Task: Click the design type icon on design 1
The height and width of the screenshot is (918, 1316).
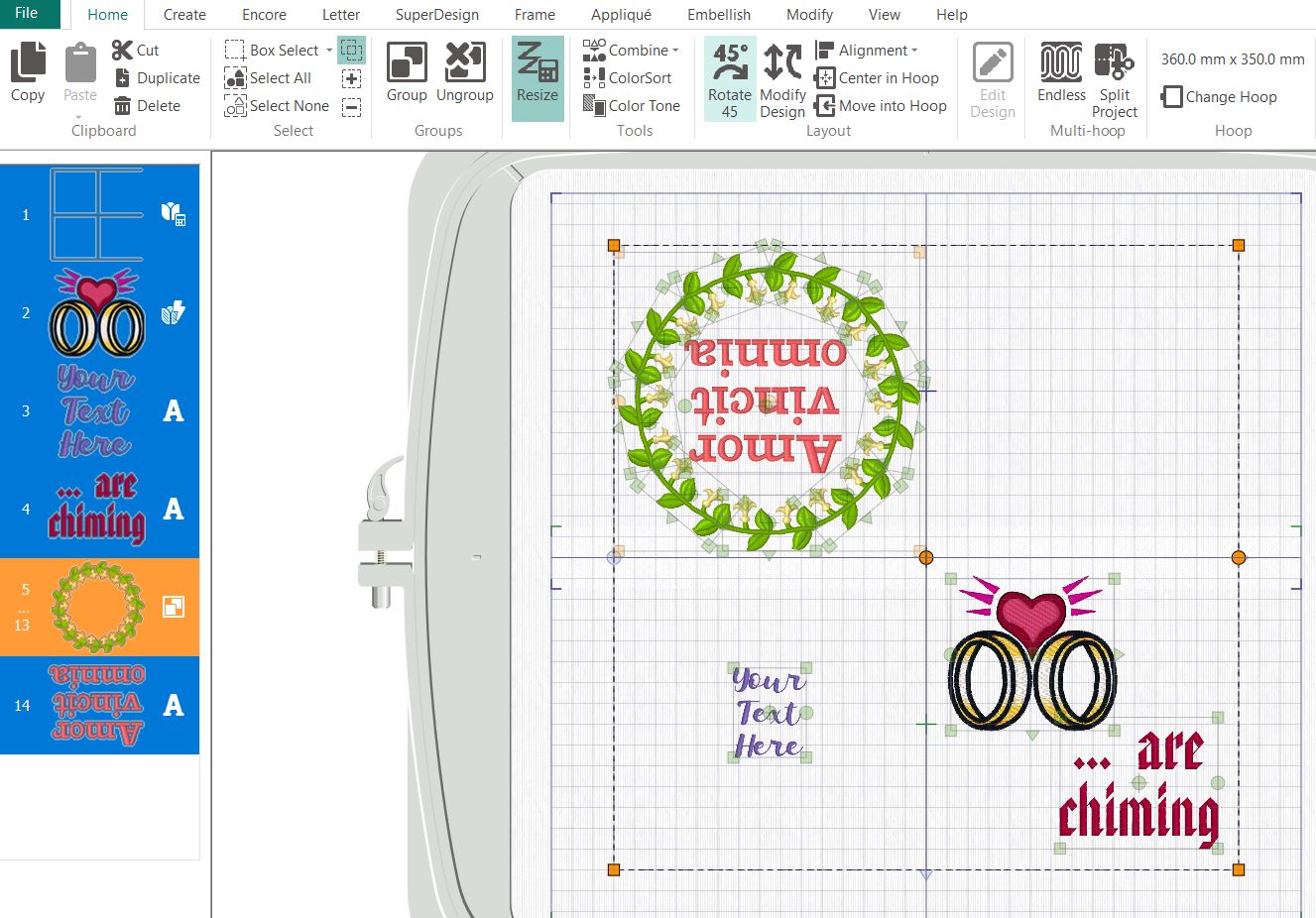Action: (x=174, y=213)
